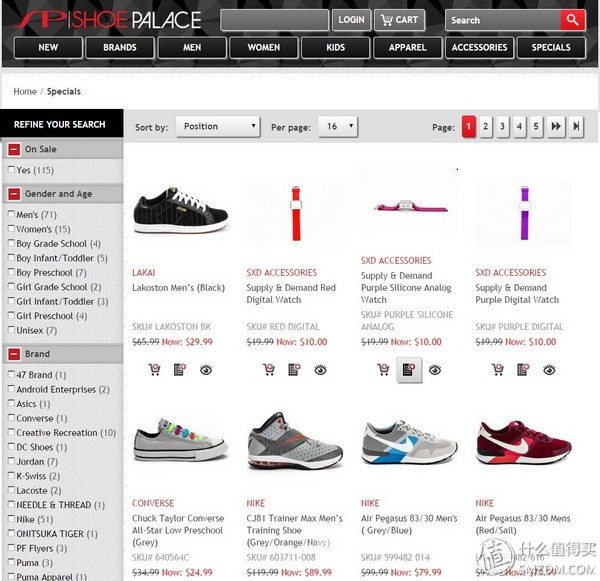The width and height of the screenshot is (600, 581).
Task: Click the last page arrow icon
Action: (x=576, y=126)
